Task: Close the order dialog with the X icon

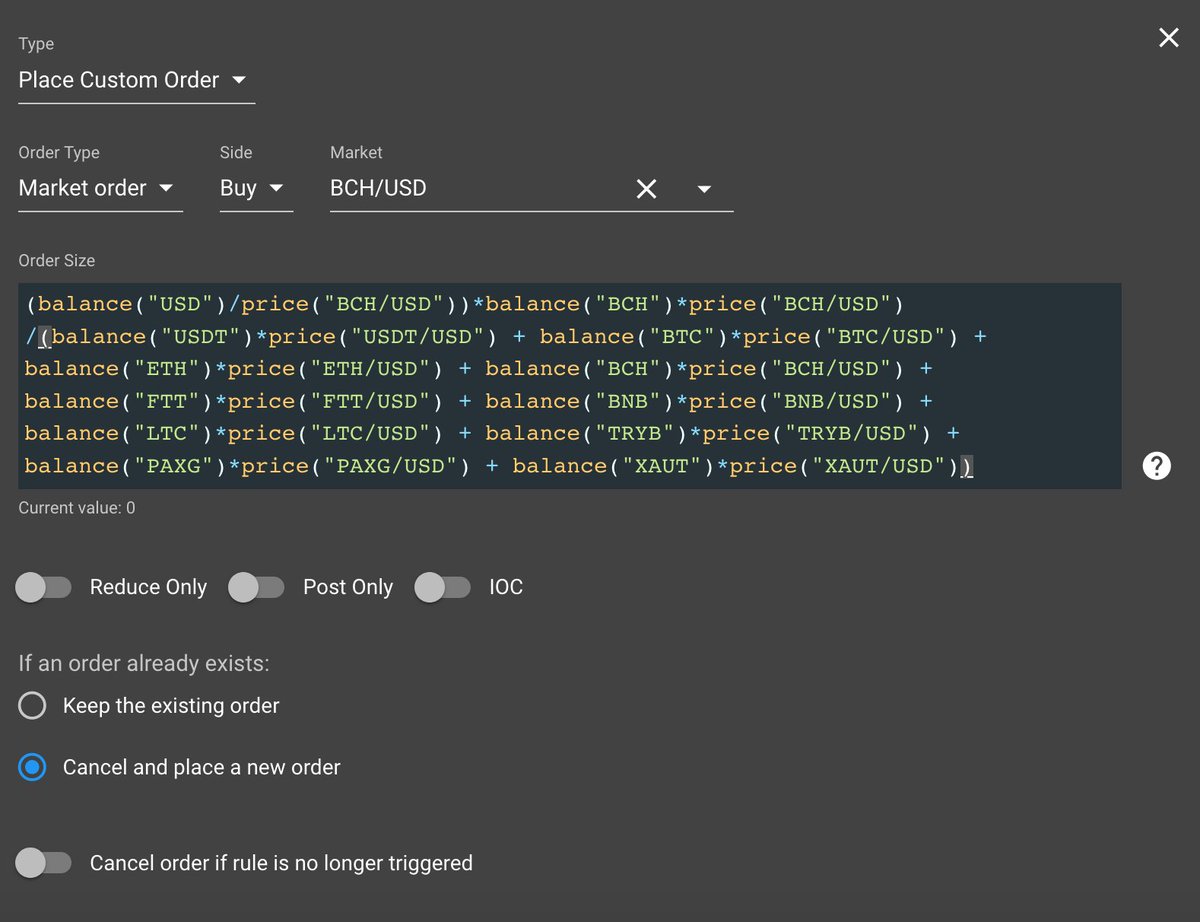Action: 1168,38
